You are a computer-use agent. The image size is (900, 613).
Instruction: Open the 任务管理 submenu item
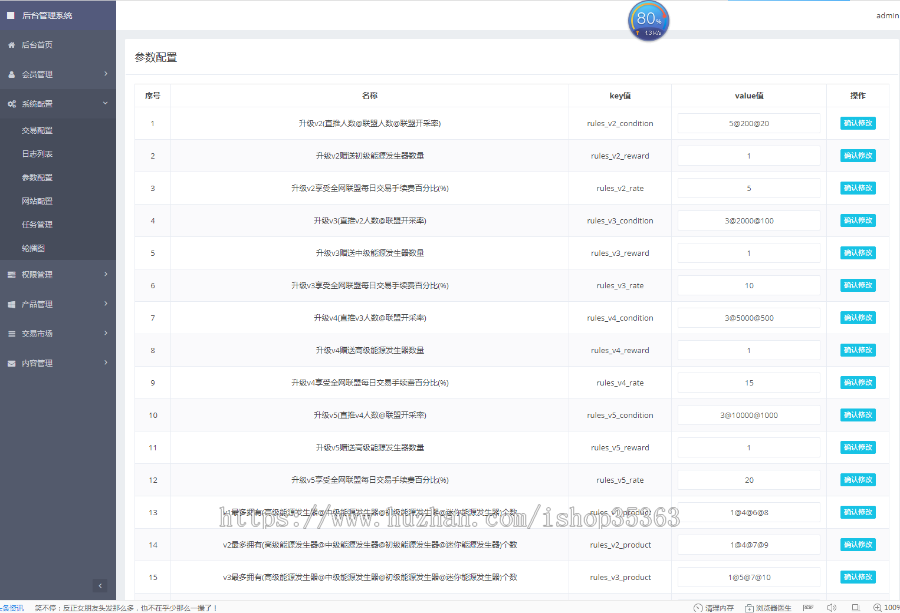coord(37,225)
